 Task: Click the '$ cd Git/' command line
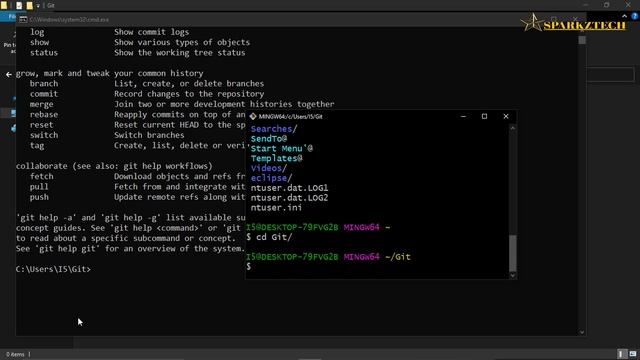(x=269, y=237)
